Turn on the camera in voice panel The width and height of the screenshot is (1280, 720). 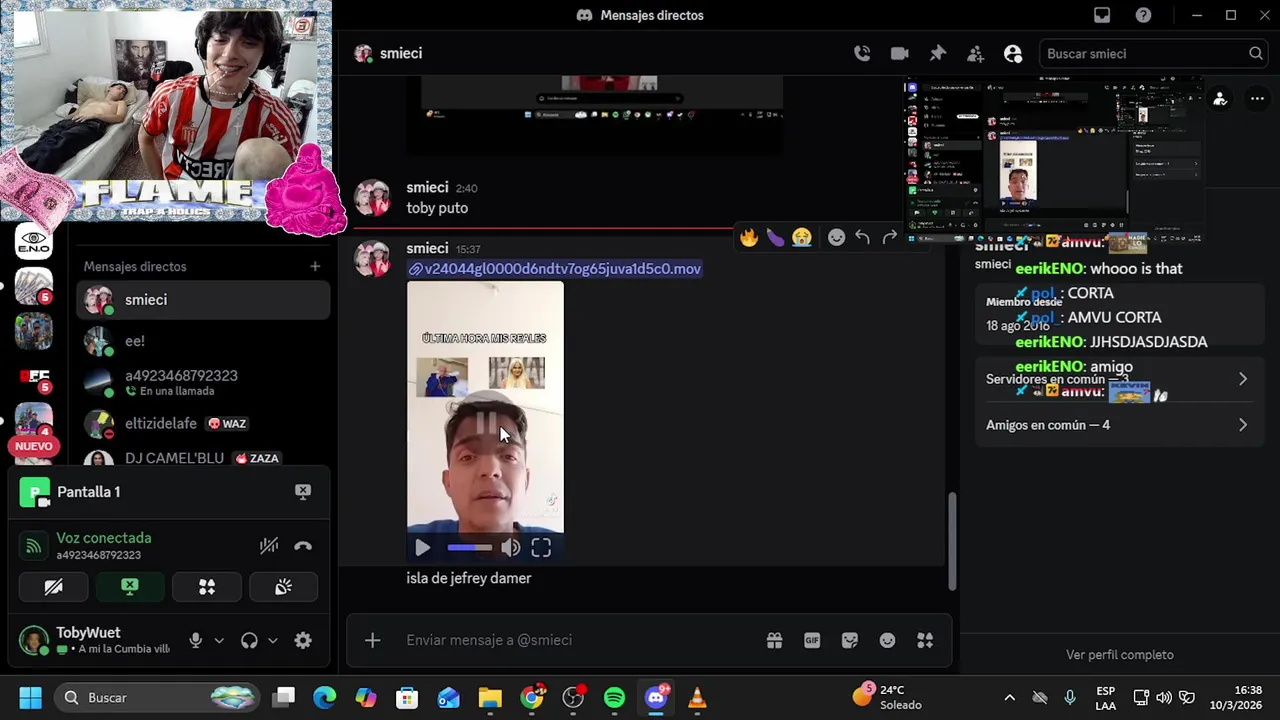click(x=54, y=587)
